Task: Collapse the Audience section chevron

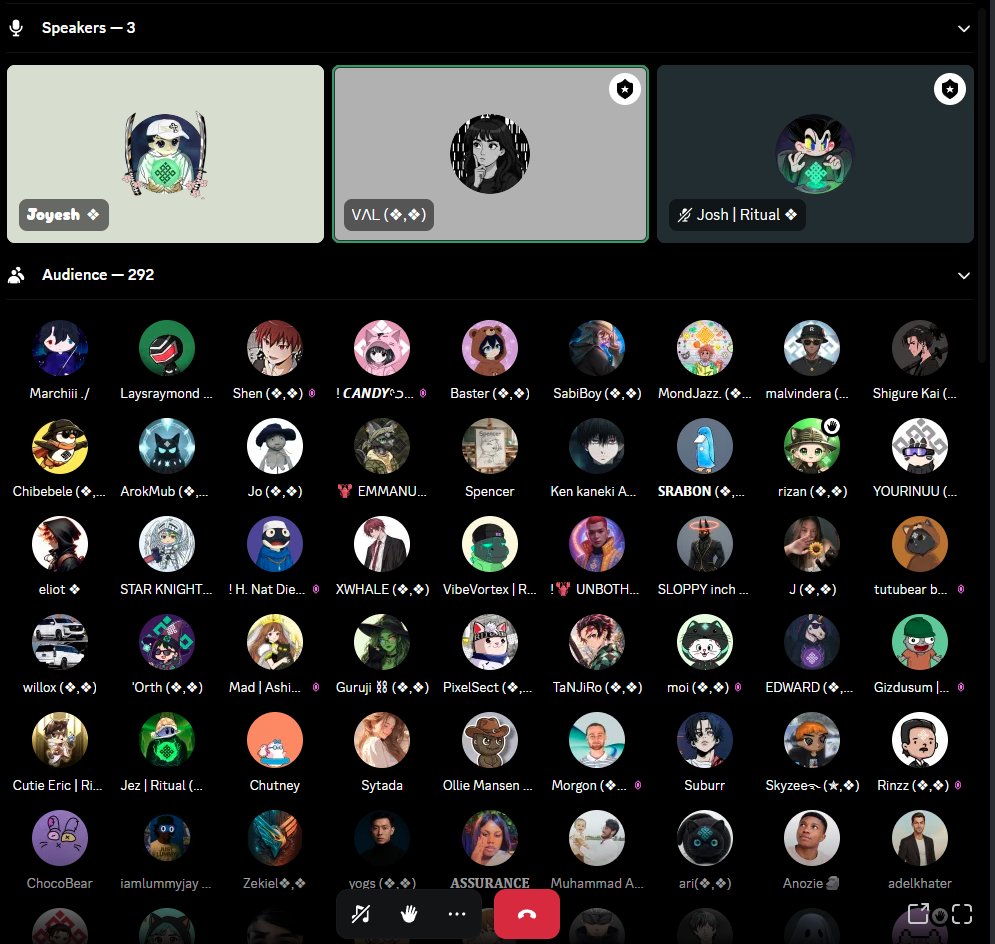Action: [963, 275]
